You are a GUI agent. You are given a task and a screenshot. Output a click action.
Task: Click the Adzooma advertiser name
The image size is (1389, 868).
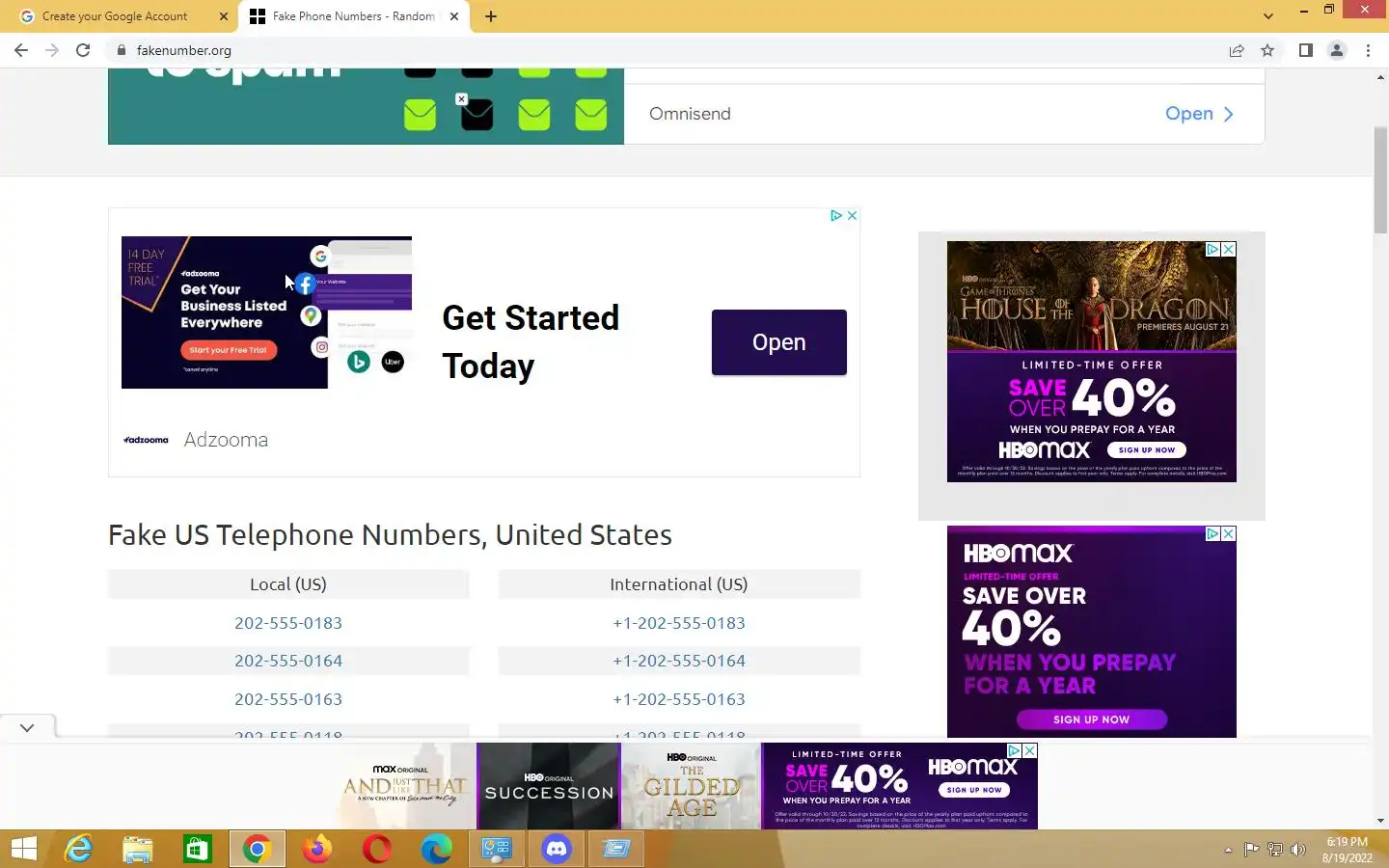pyautogui.click(x=226, y=440)
